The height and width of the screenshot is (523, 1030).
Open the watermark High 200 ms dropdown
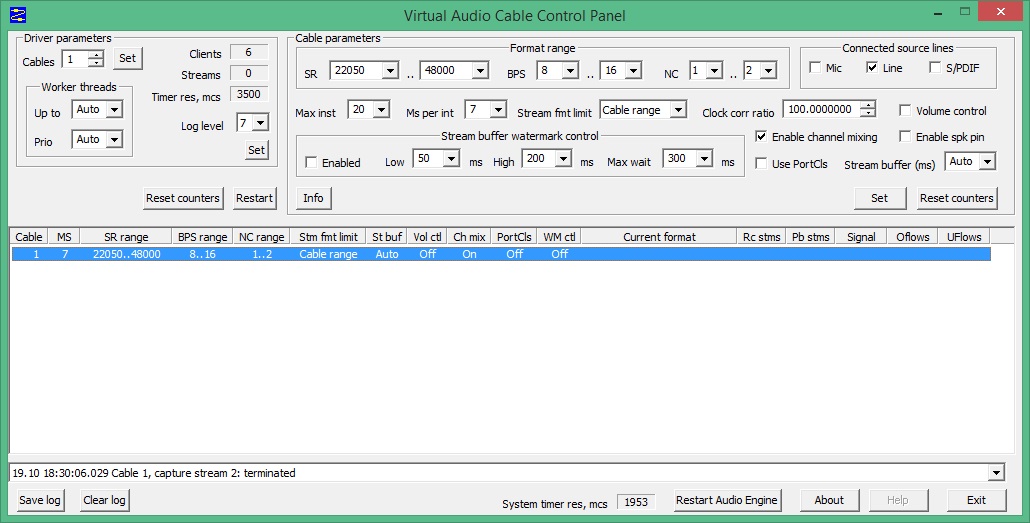(563, 159)
